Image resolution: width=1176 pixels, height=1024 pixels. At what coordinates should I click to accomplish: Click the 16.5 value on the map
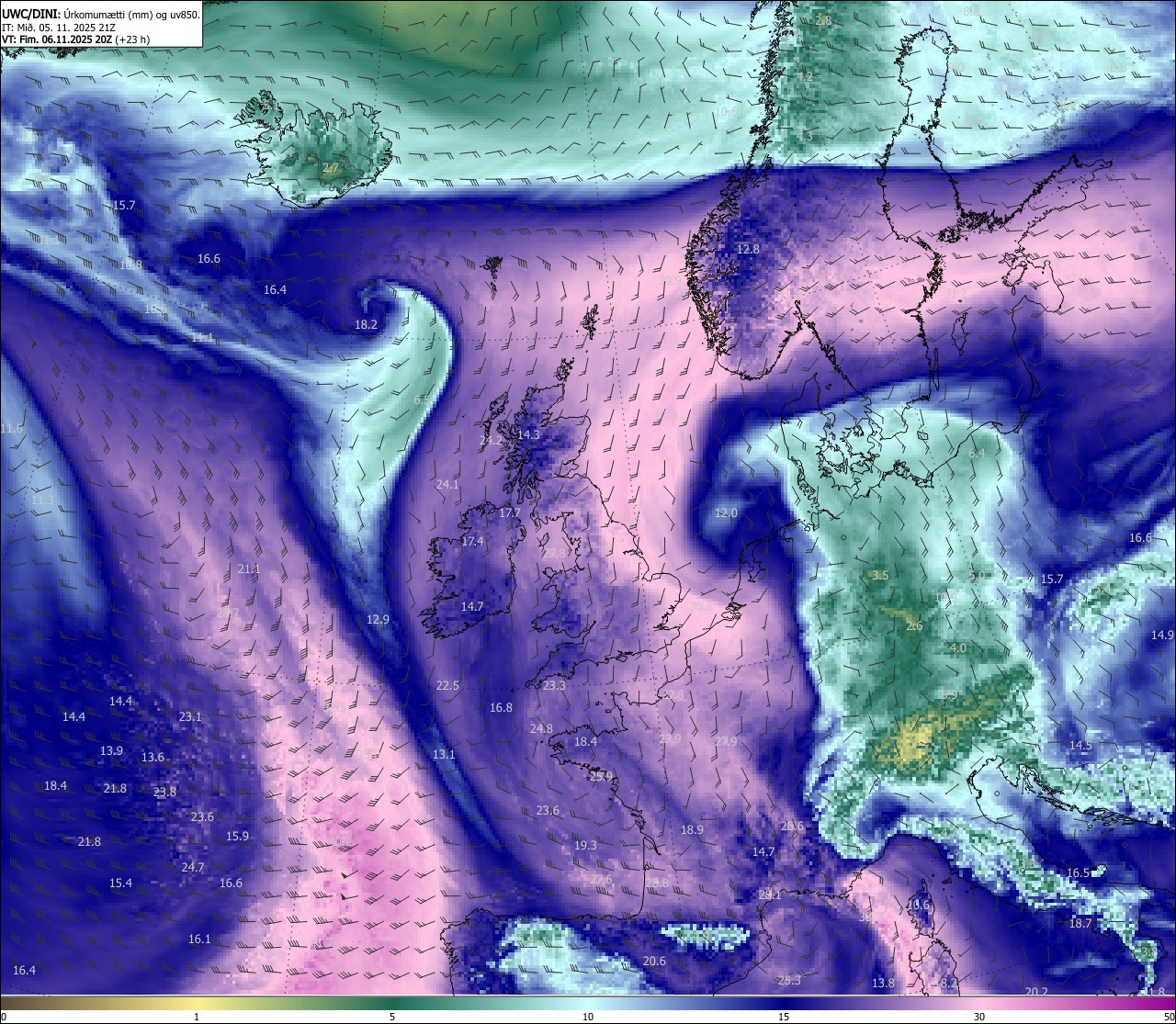coord(1078,872)
